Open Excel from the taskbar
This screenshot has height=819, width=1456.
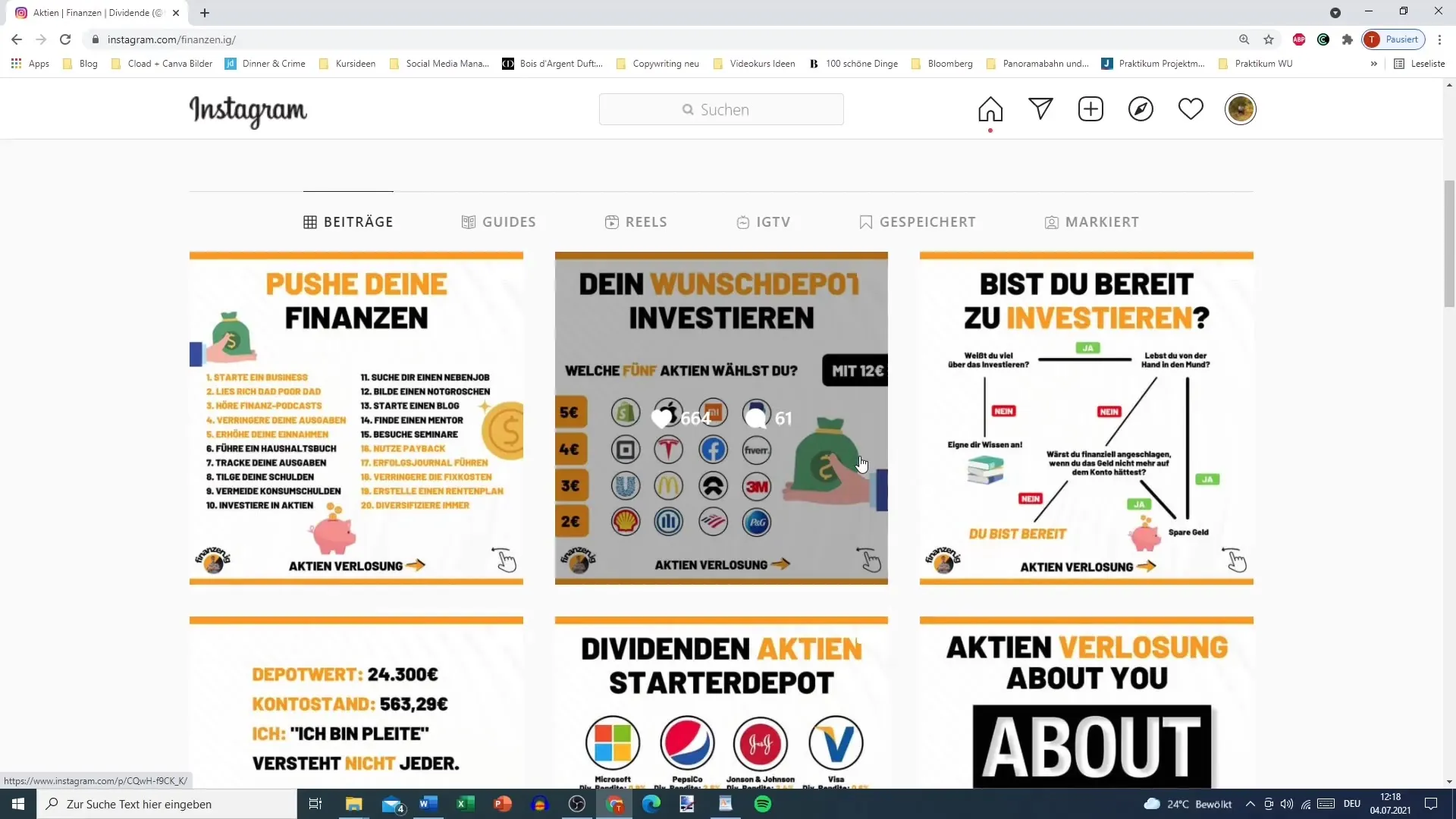(x=466, y=804)
